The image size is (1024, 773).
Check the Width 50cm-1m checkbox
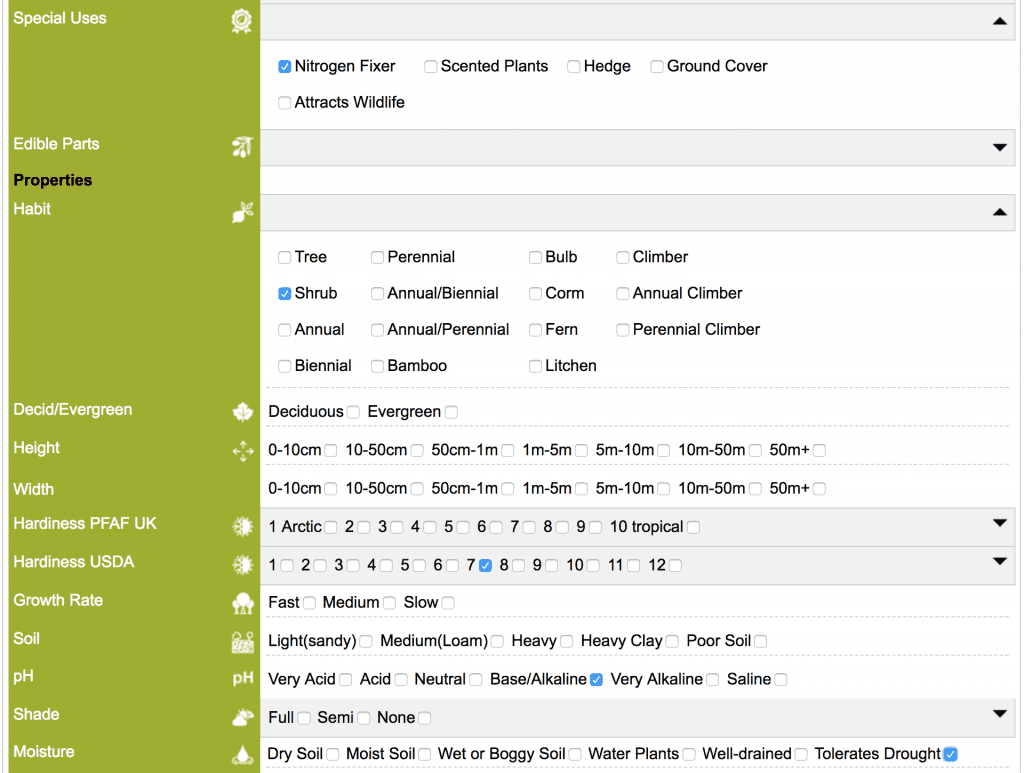(x=507, y=489)
